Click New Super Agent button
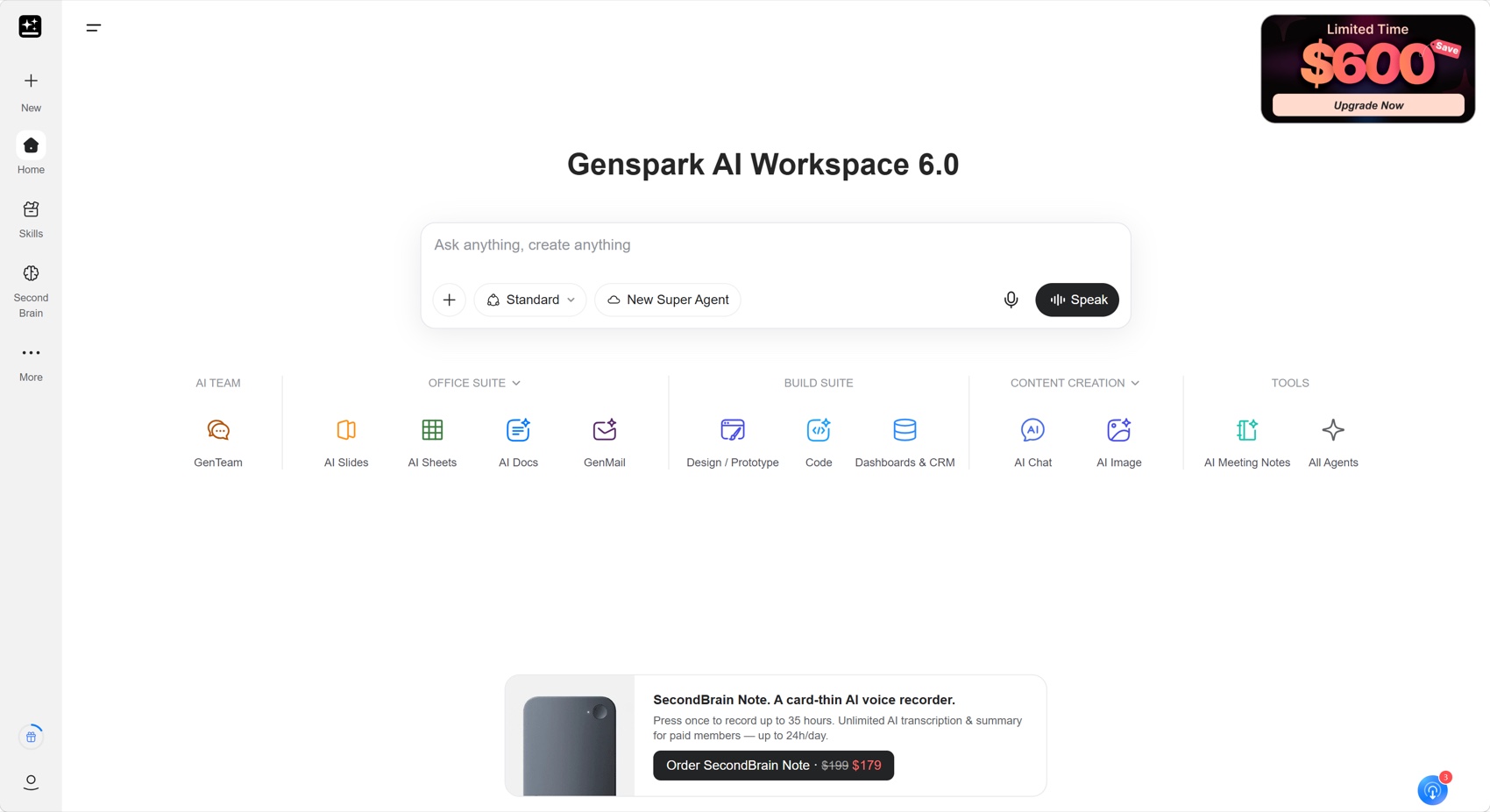The image size is (1490, 812). [x=668, y=300]
